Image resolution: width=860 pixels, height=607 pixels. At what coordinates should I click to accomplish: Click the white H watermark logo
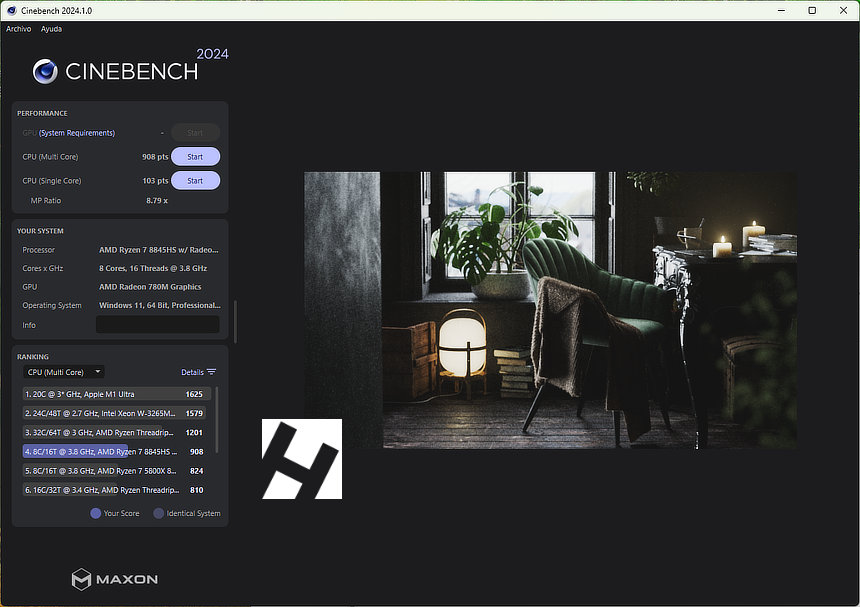point(302,459)
